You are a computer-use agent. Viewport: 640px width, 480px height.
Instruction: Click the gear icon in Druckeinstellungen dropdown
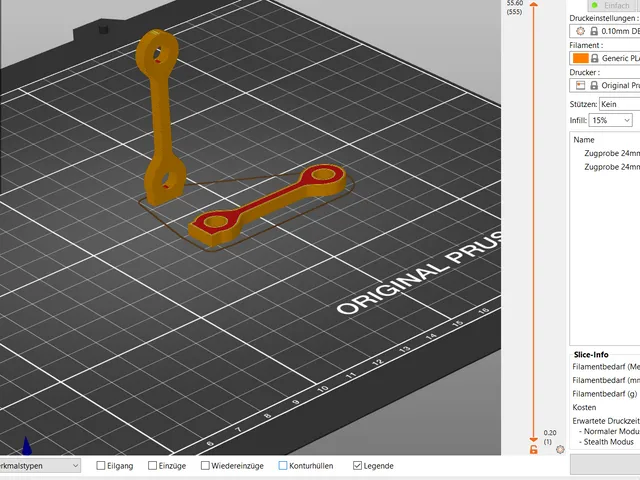point(580,31)
